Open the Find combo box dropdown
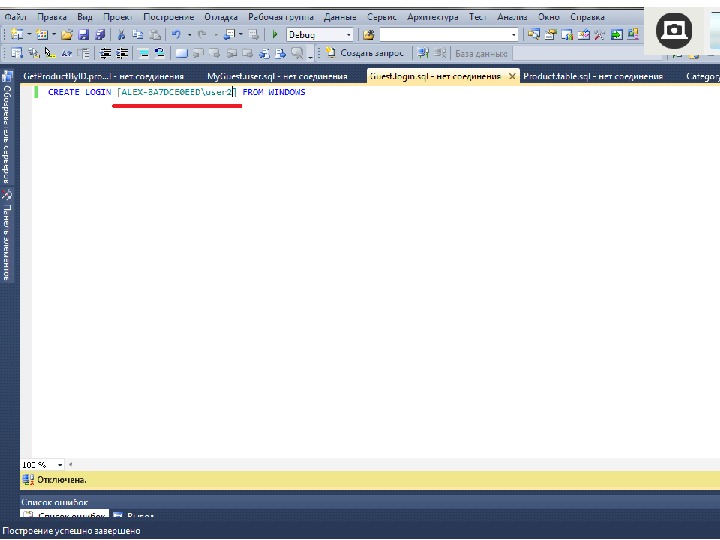Screen dimensions: 720x540 click(x=513, y=35)
